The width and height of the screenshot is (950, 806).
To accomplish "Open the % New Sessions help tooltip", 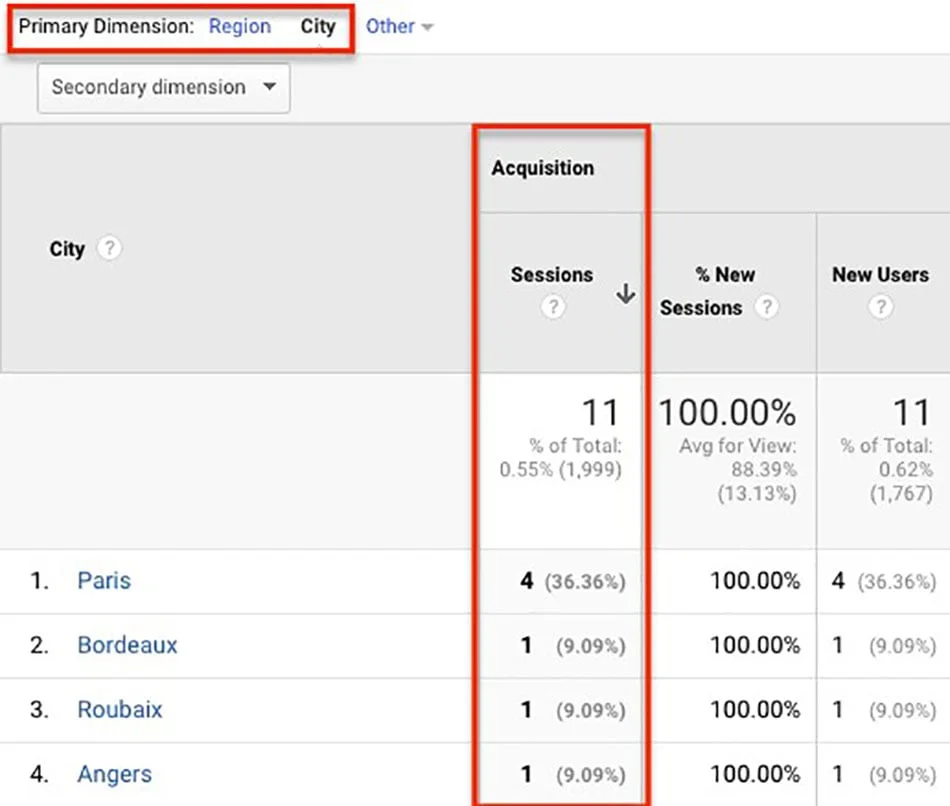I will (x=766, y=308).
